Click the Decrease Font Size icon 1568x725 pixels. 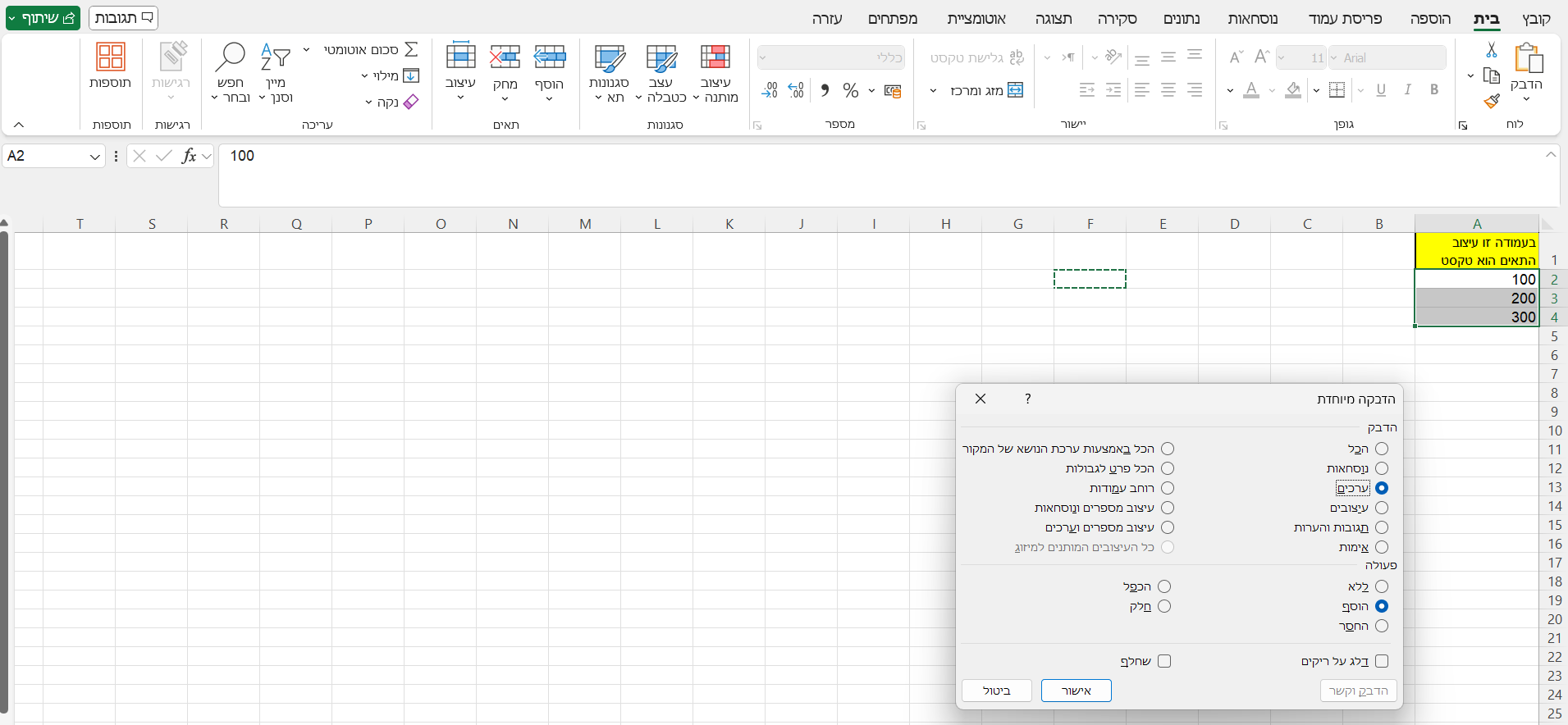click(x=1237, y=57)
